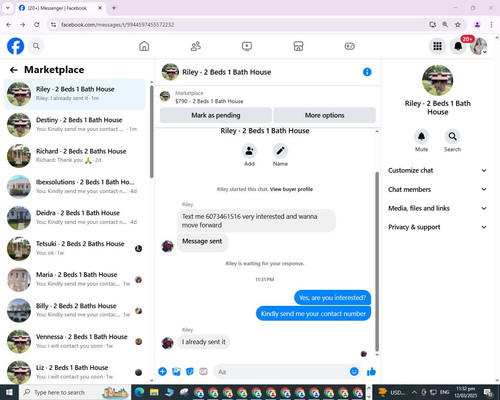Expand Chat members section
Screen dimensions: 500x400
(437, 189)
